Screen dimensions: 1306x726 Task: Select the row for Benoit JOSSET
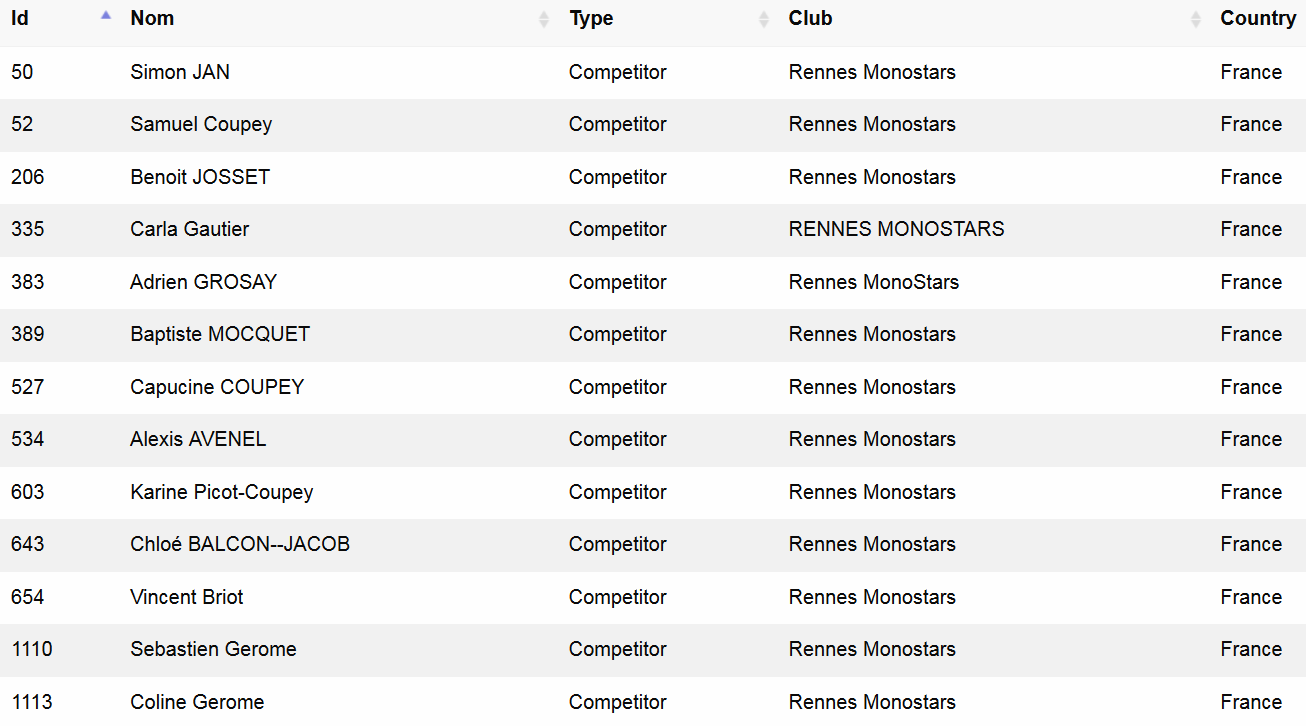point(200,177)
